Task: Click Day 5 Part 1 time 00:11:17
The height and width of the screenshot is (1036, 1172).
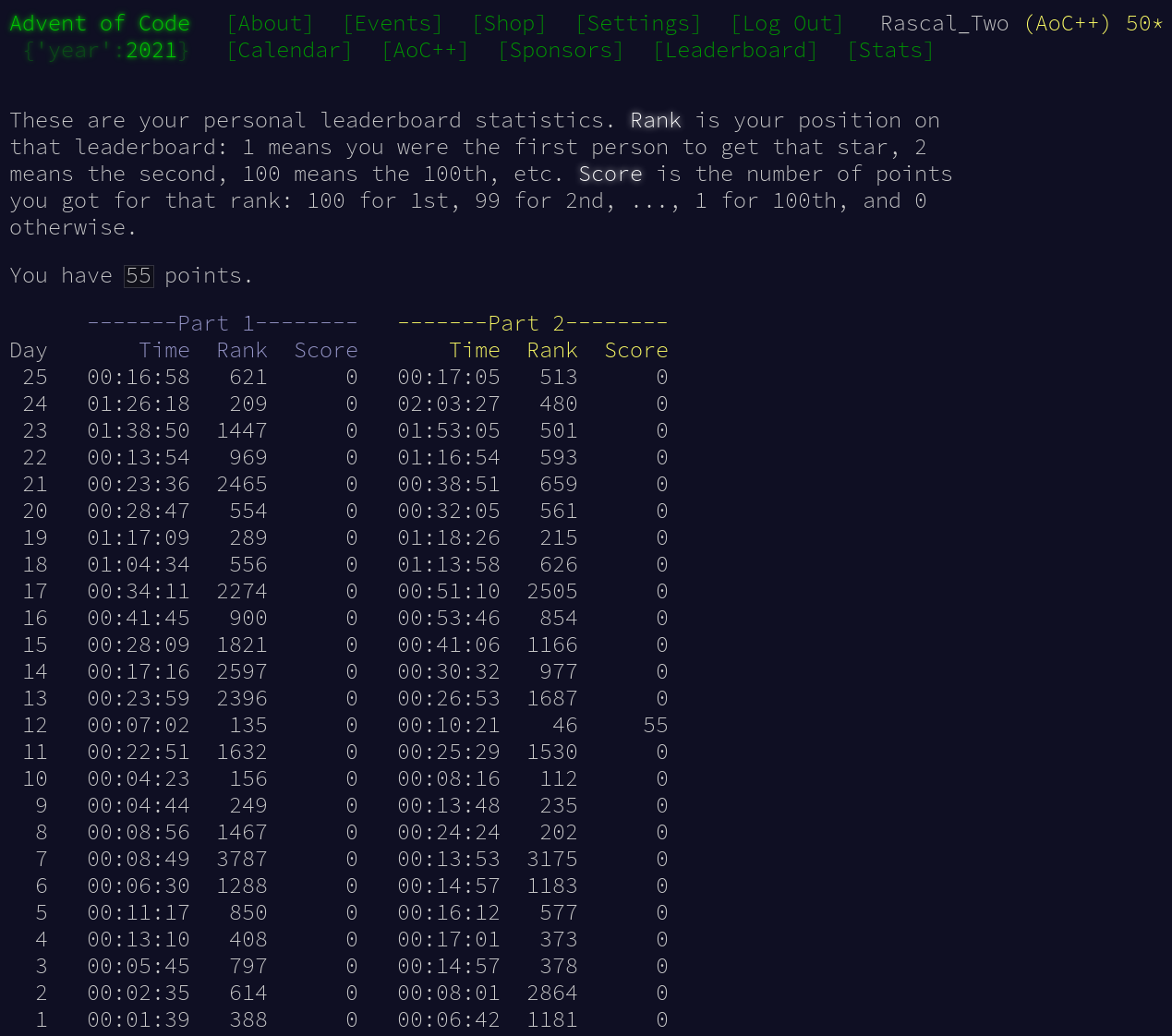Action: point(139,912)
